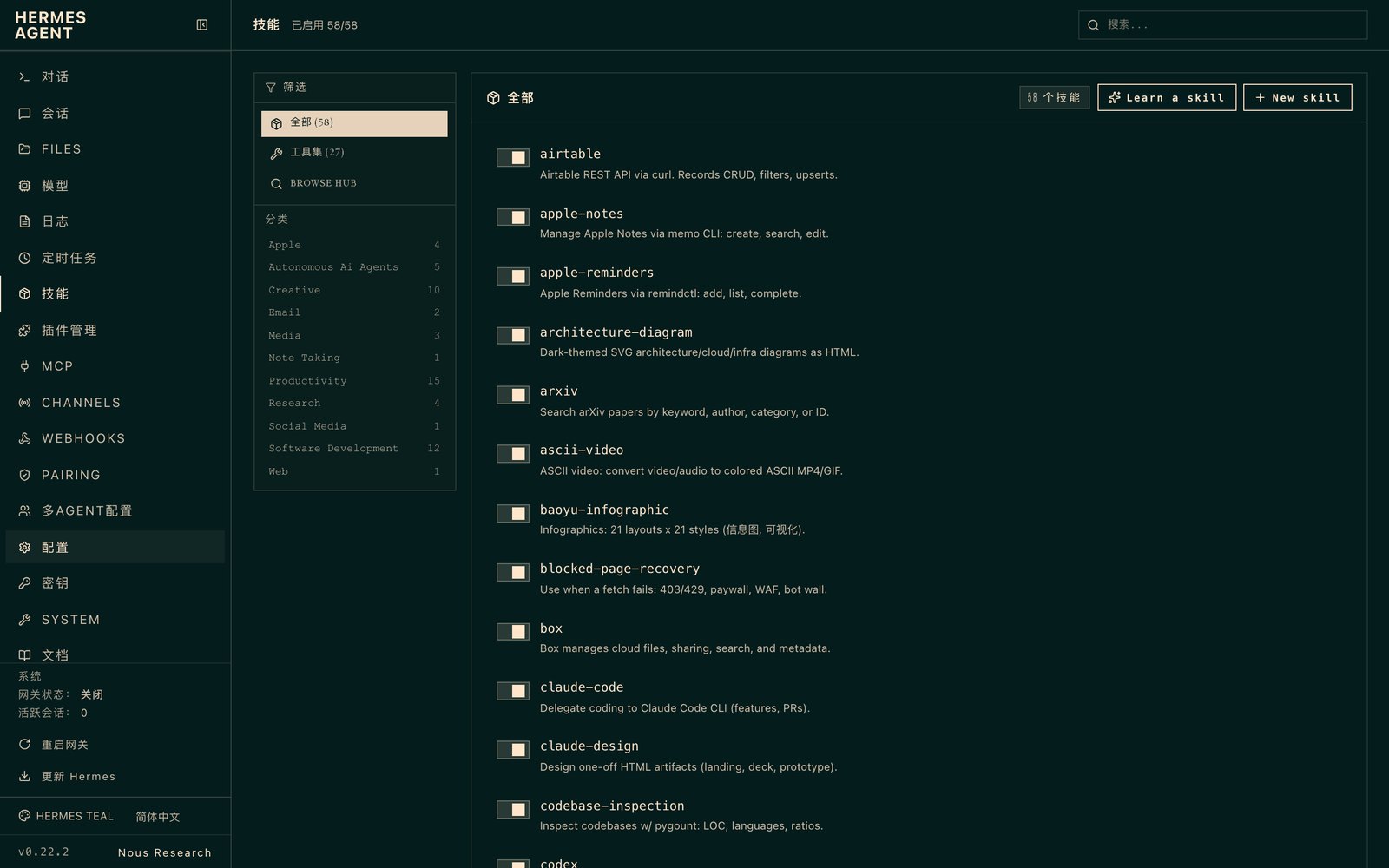1389x868 pixels.
Task: Open the FILES folder icon
Action: 24,149
